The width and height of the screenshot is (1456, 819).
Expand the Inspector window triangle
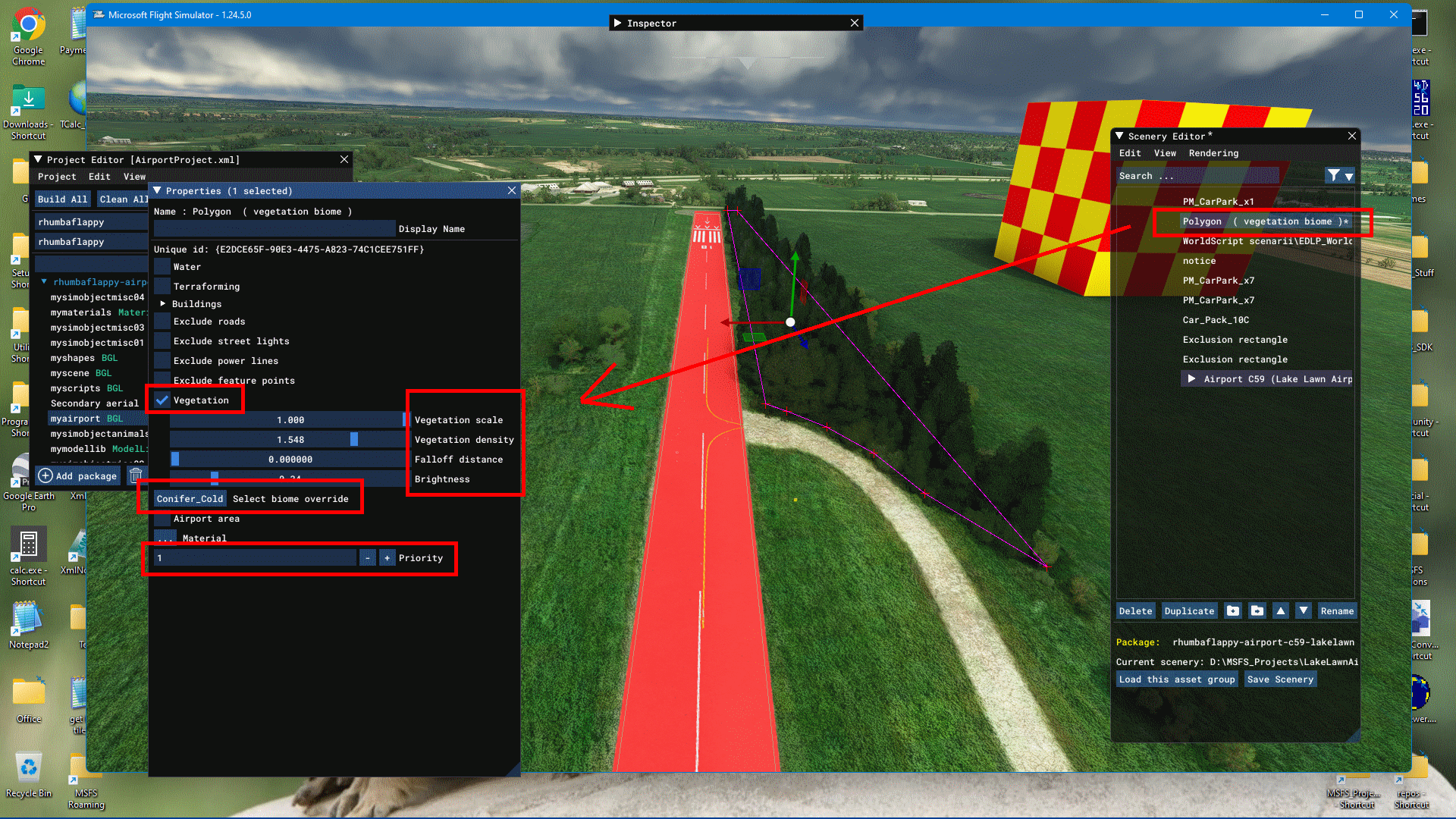click(x=617, y=23)
